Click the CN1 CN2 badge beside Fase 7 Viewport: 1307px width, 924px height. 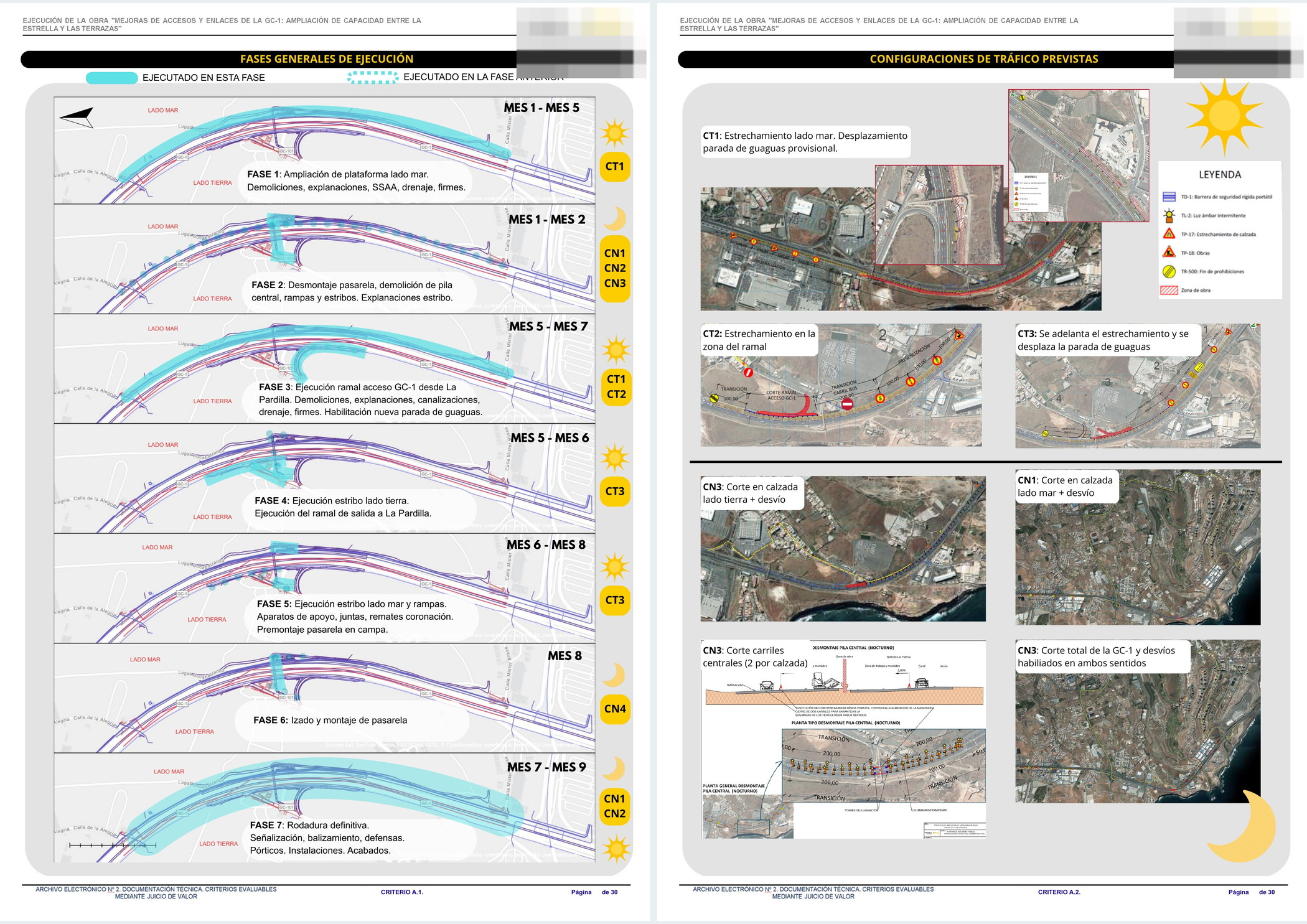click(x=615, y=806)
